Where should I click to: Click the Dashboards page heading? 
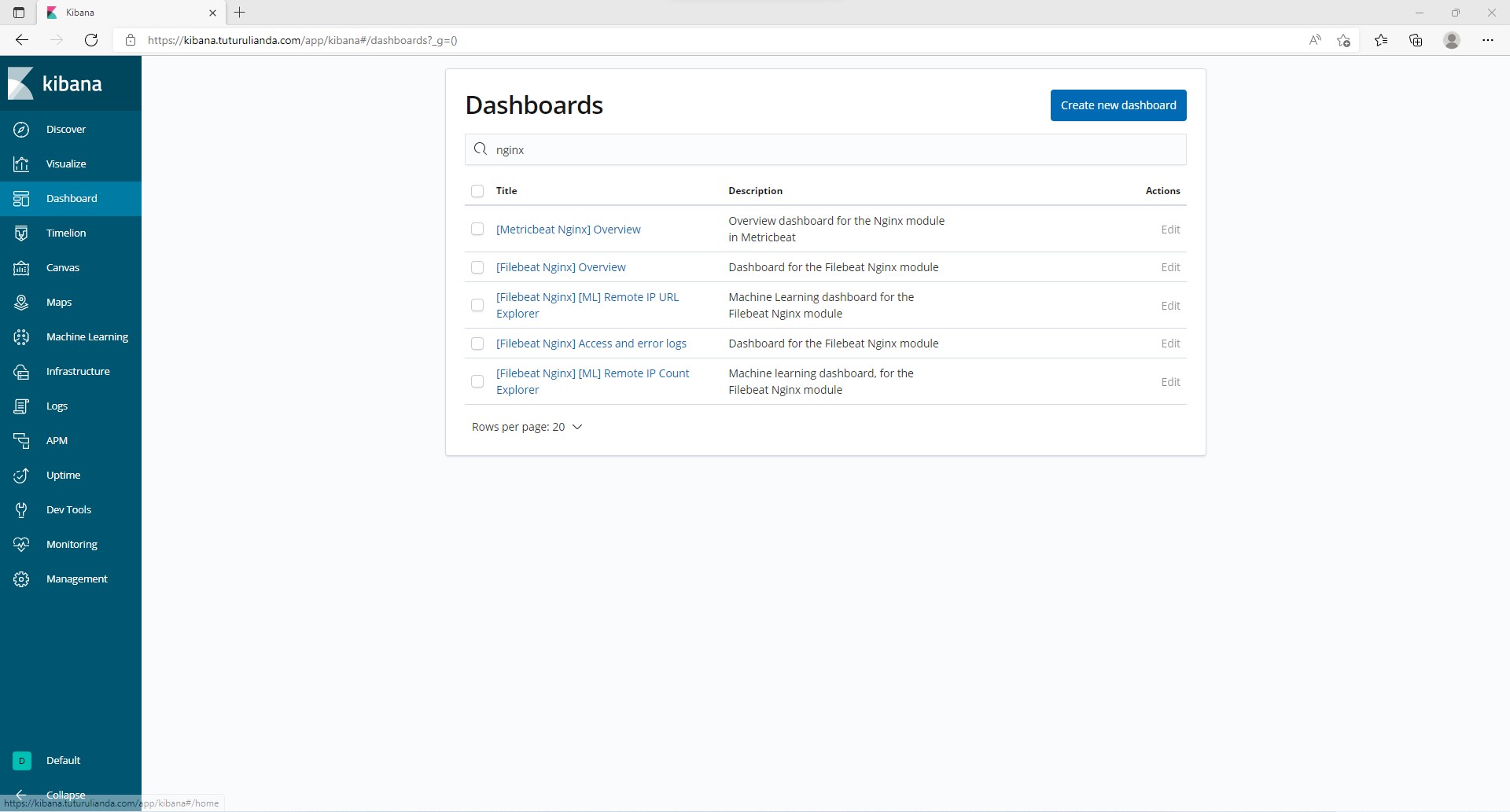point(534,105)
